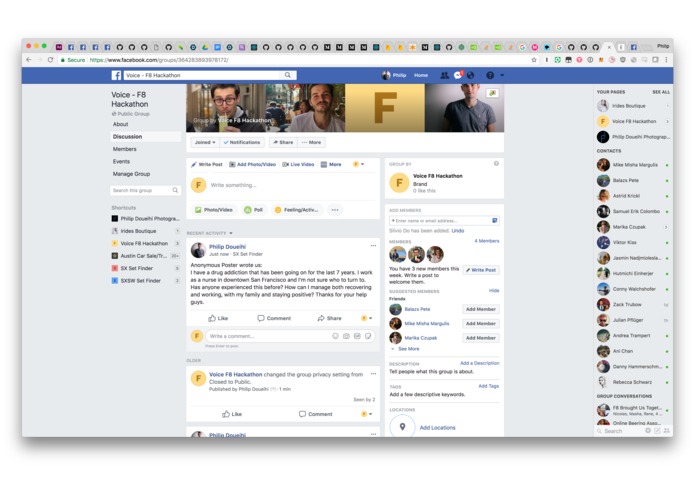Screen dimensions: 695x494
Task: Open Manage Group
Action: (131, 174)
